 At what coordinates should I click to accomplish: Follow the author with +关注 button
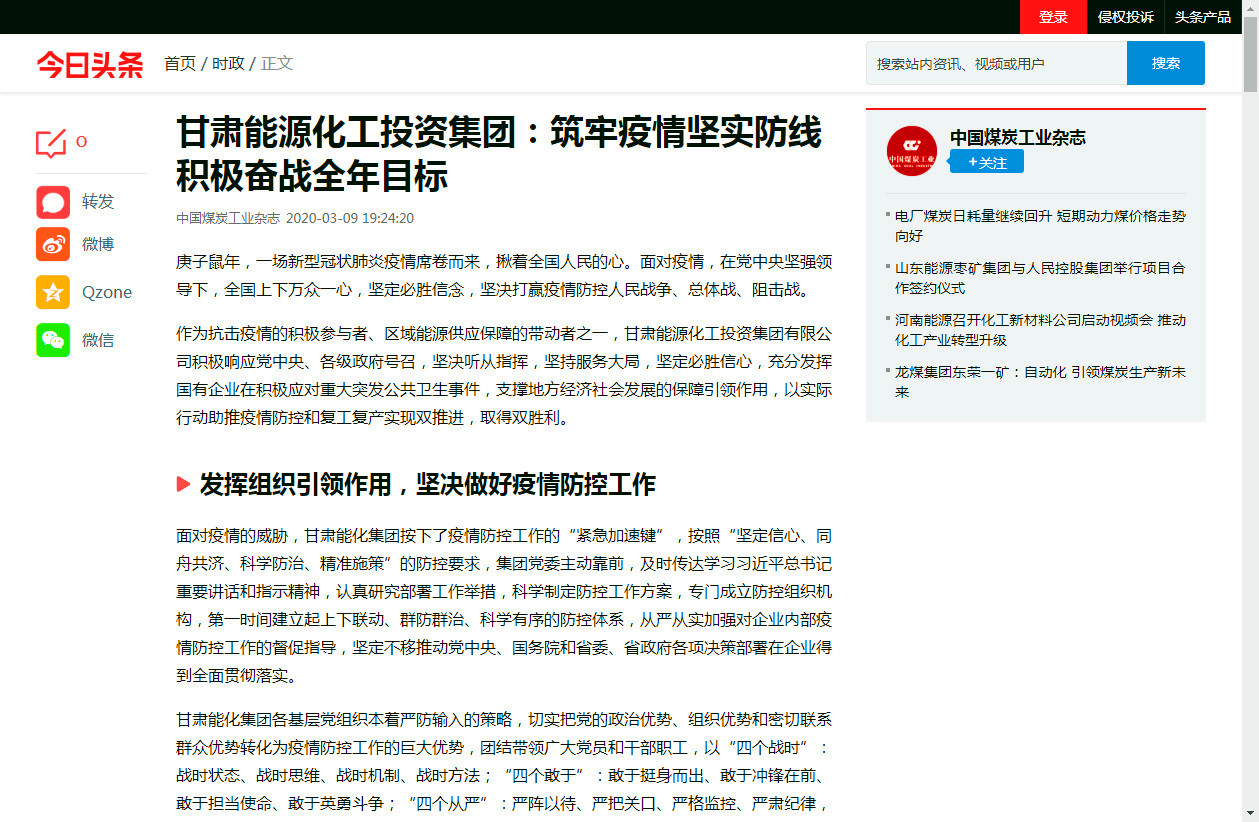pos(986,162)
